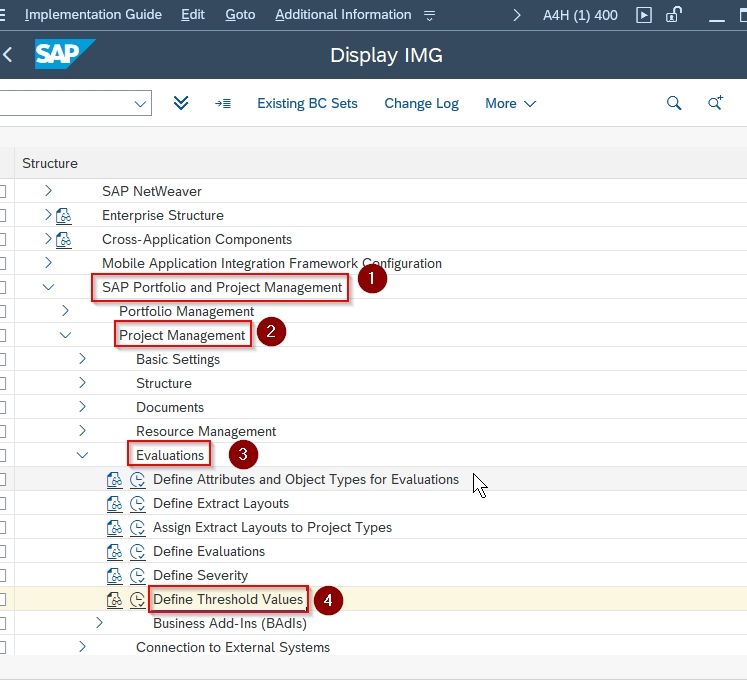This screenshot has height=680, width=747.
Task: Expand Connection to External Systems node
Action: (x=82, y=647)
